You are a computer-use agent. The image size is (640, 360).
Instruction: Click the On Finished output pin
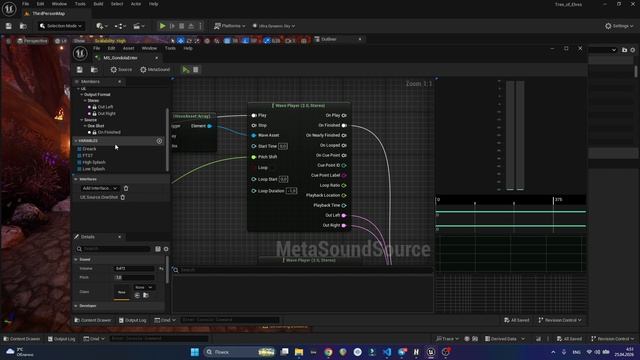[344, 125]
